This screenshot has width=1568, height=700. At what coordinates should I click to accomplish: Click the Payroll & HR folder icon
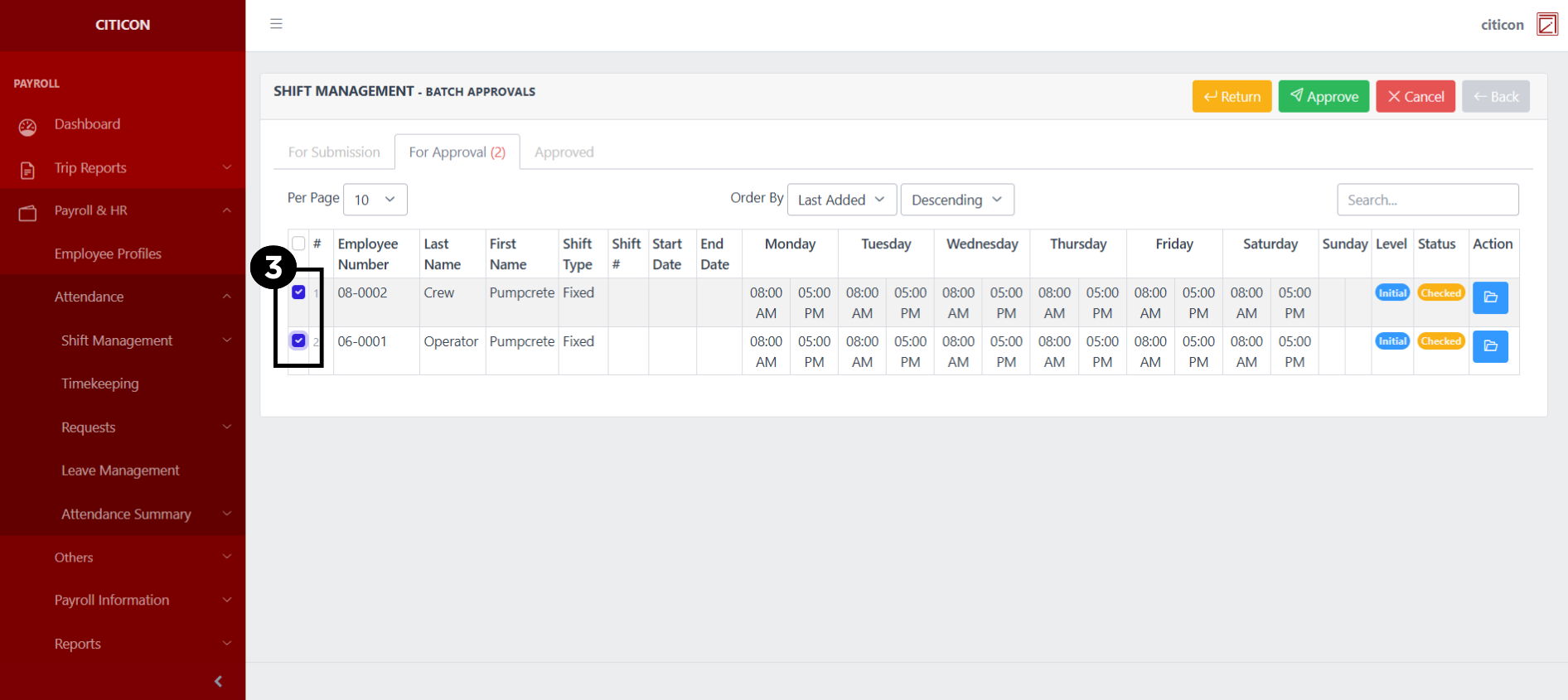coord(27,213)
